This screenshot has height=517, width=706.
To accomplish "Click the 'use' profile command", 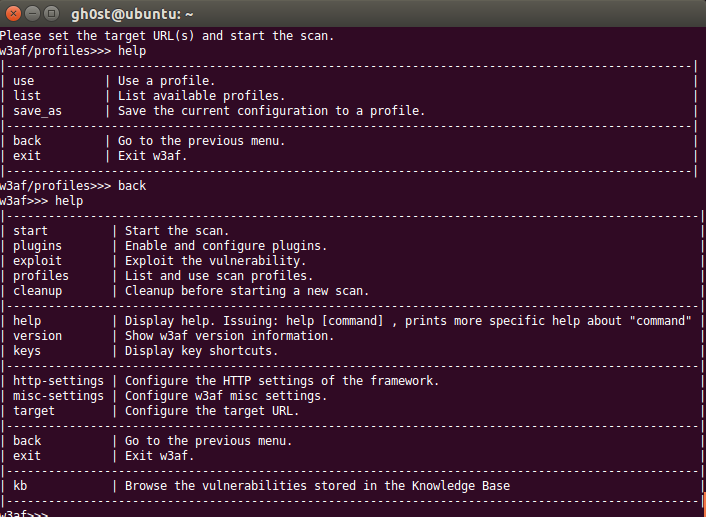I will click(x=24, y=80).
